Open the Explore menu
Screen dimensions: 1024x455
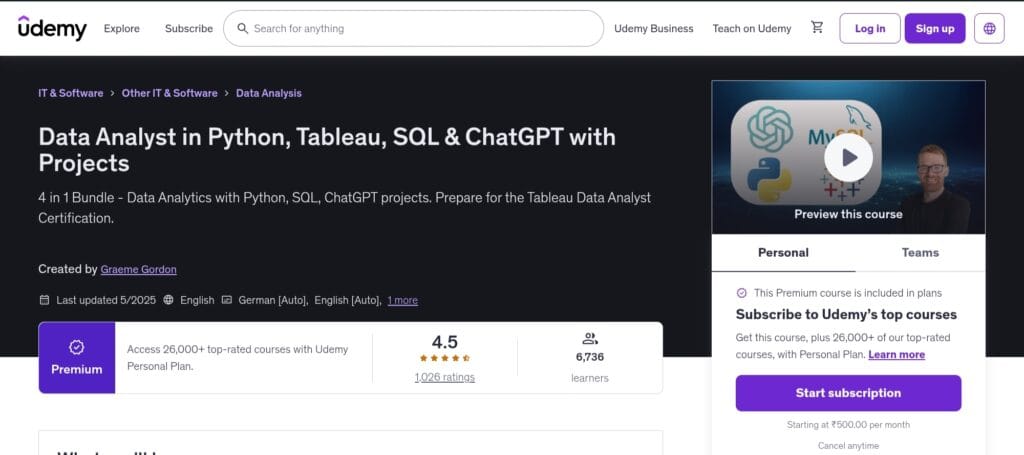pyautogui.click(x=121, y=29)
